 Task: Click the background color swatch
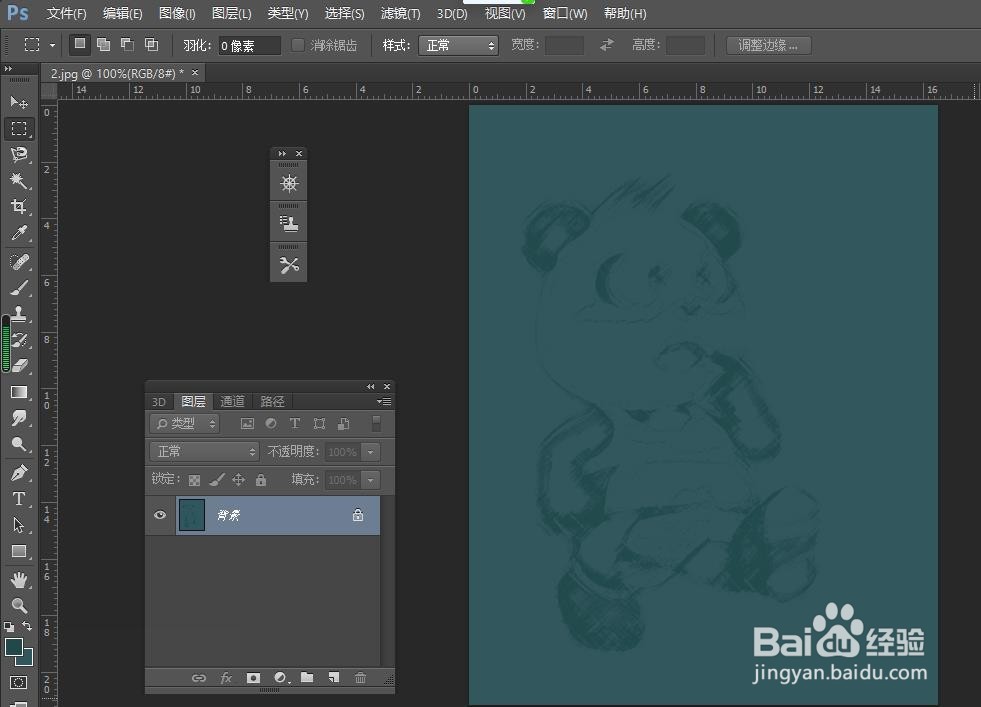coord(26,659)
